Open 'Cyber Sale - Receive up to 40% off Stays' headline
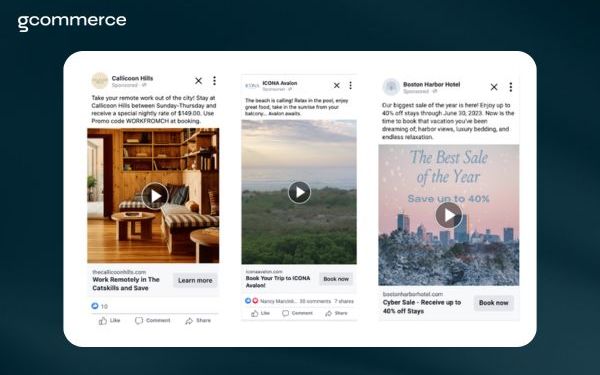This screenshot has height=375, width=600. tap(422, 307)
